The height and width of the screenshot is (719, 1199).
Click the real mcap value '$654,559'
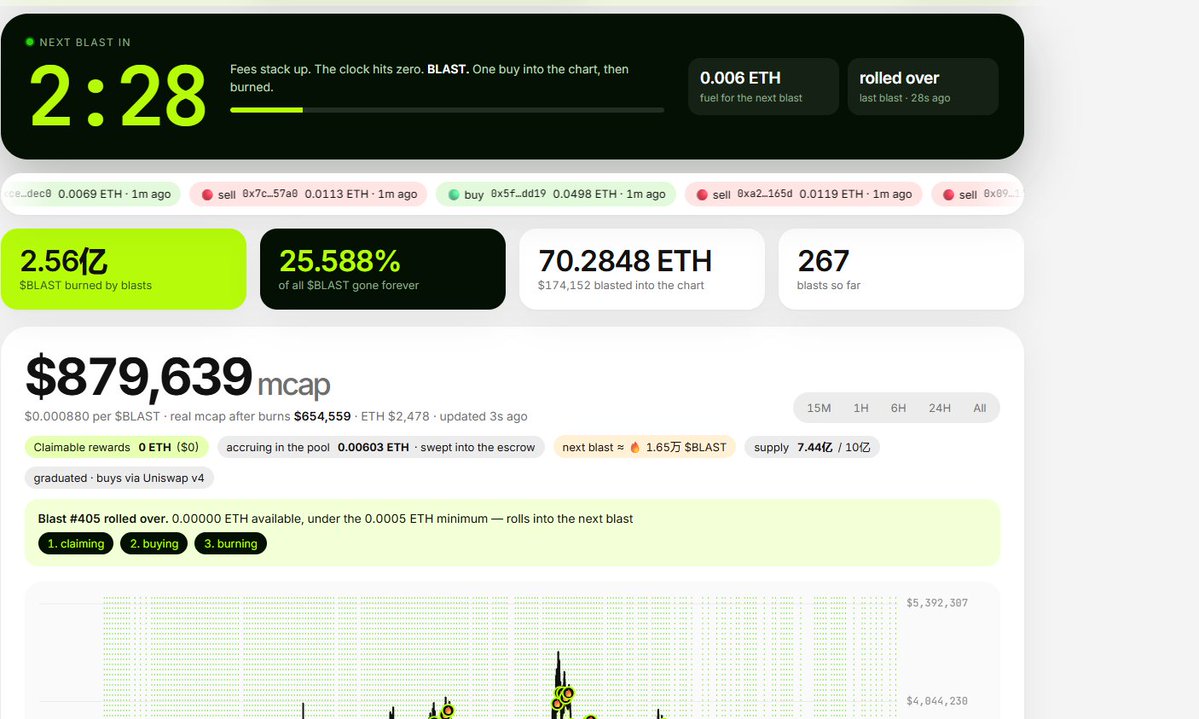[322, 416]
